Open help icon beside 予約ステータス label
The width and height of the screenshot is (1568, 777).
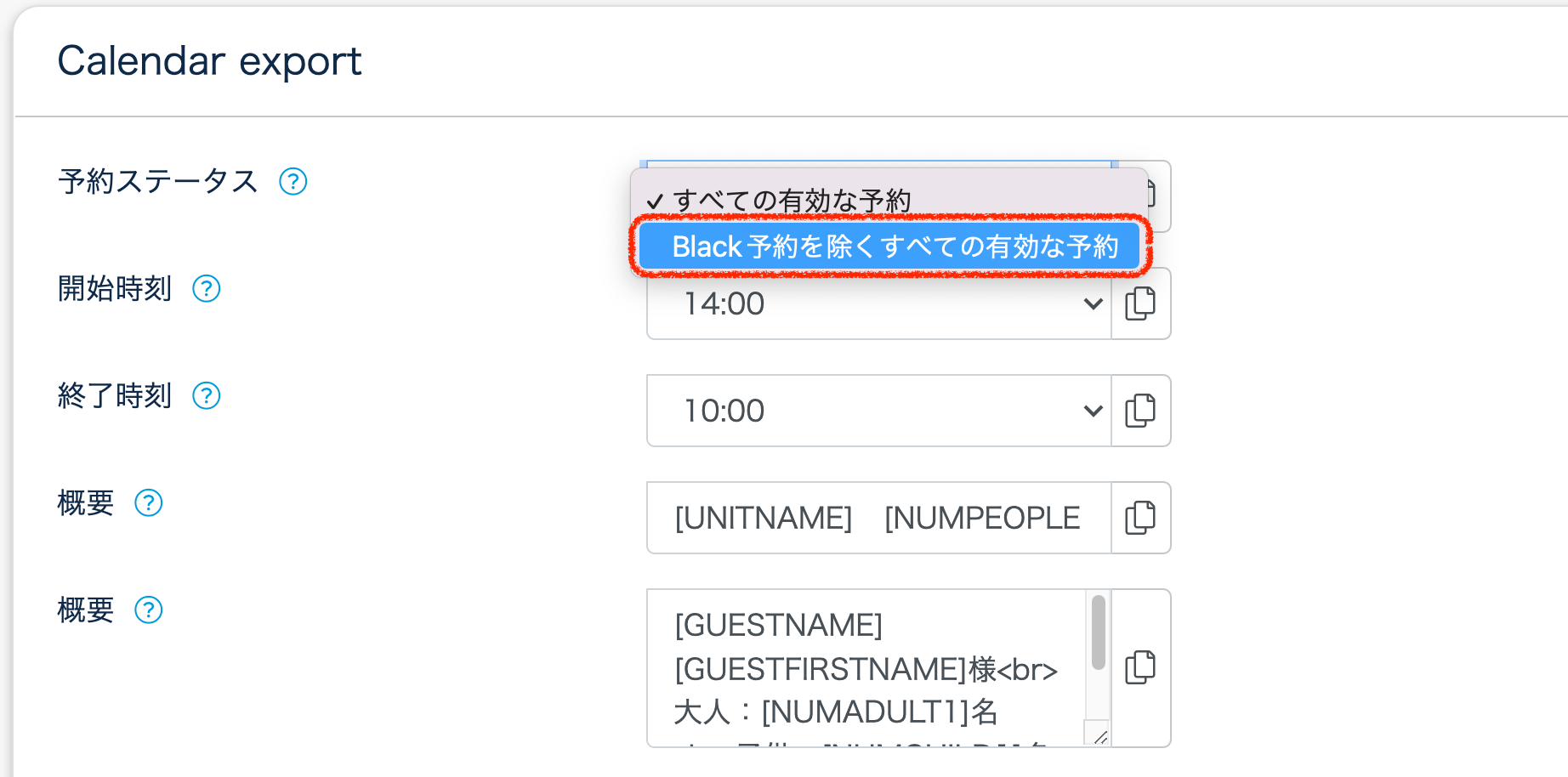[x=293, y=181]
